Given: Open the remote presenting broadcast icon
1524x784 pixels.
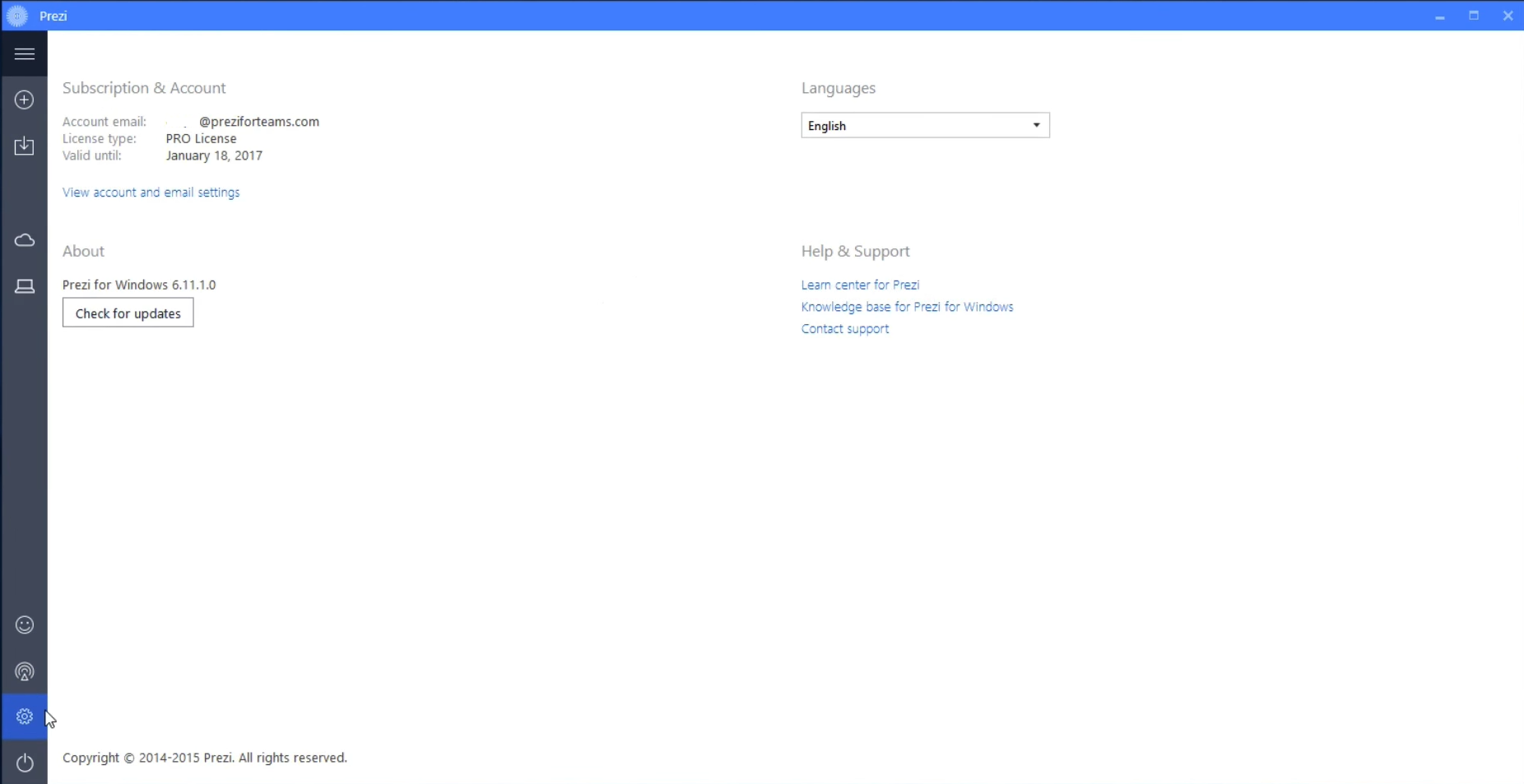Looking at the screenshot, I should [25, 672].
